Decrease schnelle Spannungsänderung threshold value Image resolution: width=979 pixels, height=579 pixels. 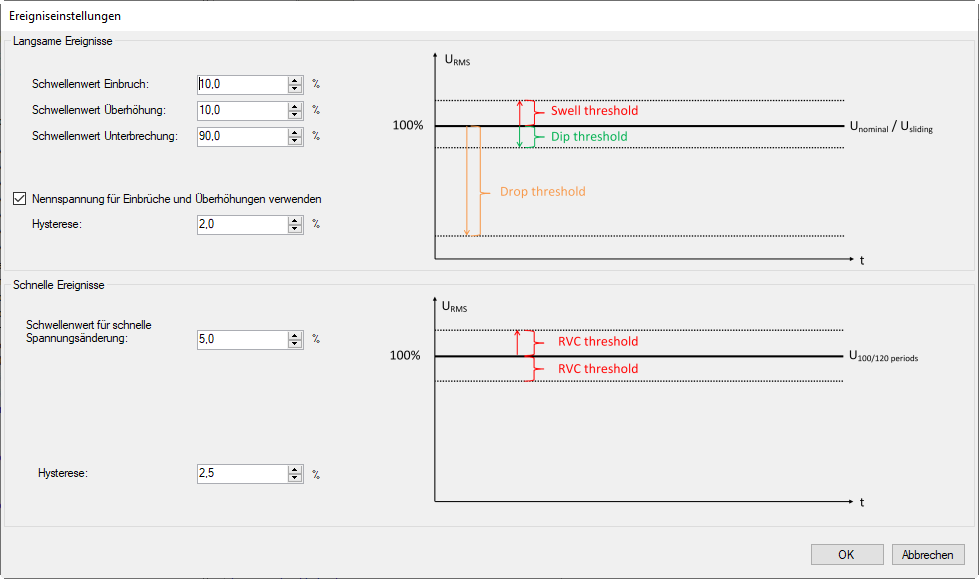pyautogui.click(x=295, y=344)
